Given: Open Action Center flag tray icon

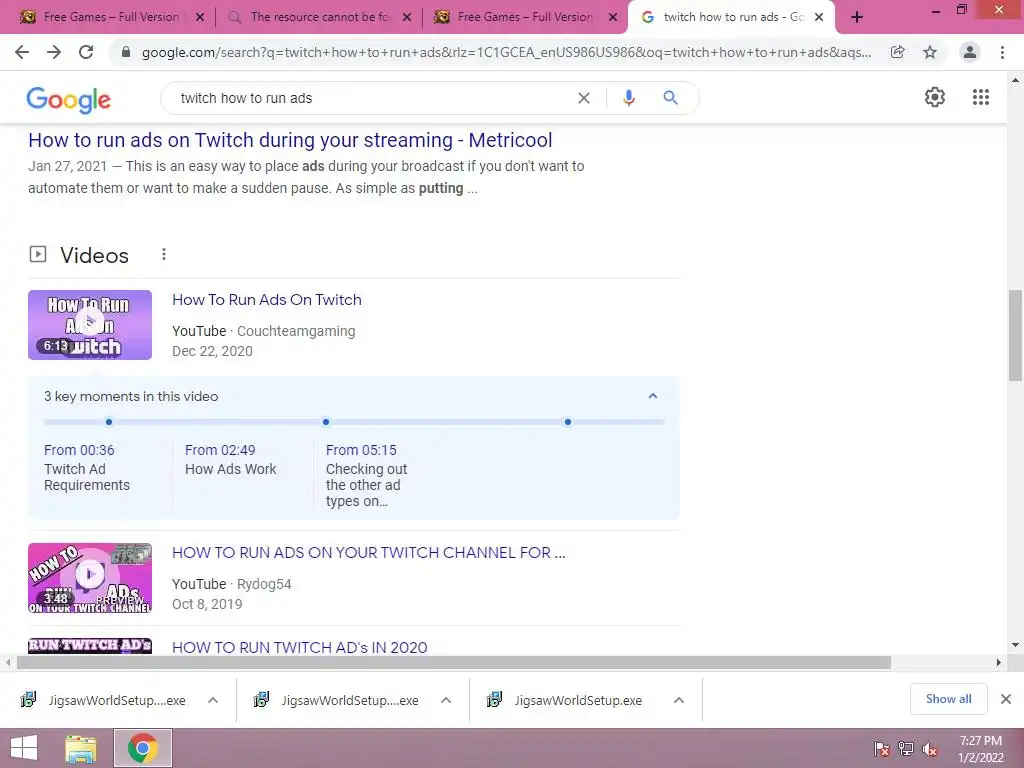Looking at the screenshot, I should [x=881, y=749].
